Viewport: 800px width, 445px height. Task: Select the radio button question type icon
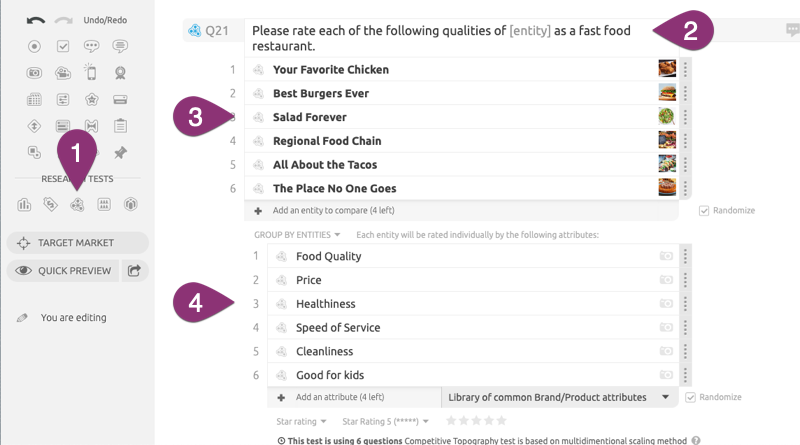(x=34, y=46)
